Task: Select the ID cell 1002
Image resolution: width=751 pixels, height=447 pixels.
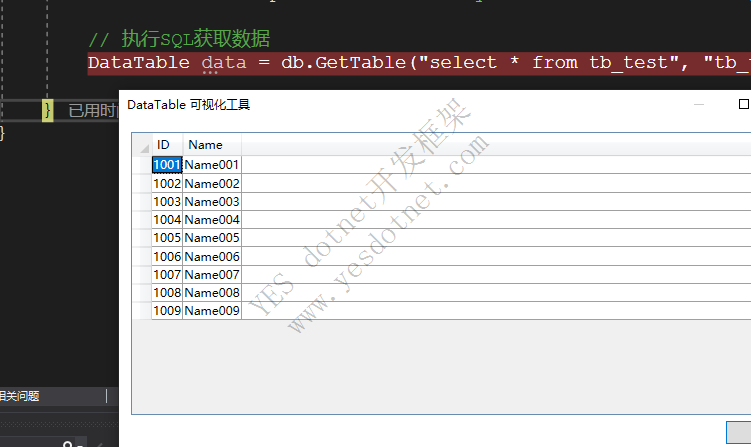Action: pos(167,183)
